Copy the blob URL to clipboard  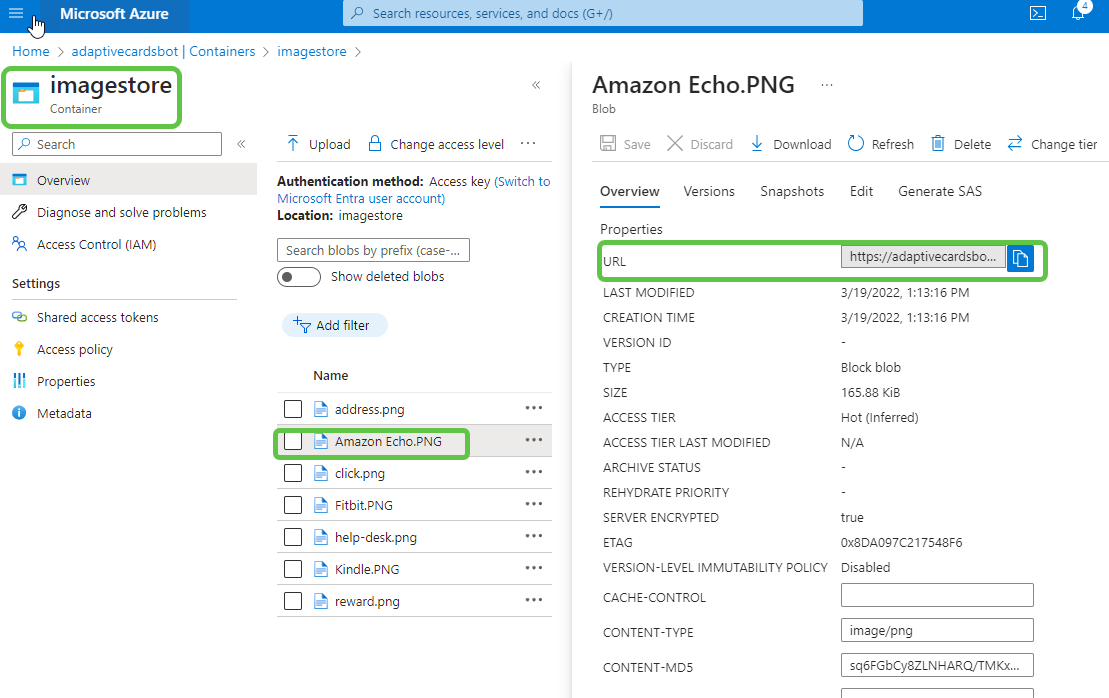tap(1019, 259)
